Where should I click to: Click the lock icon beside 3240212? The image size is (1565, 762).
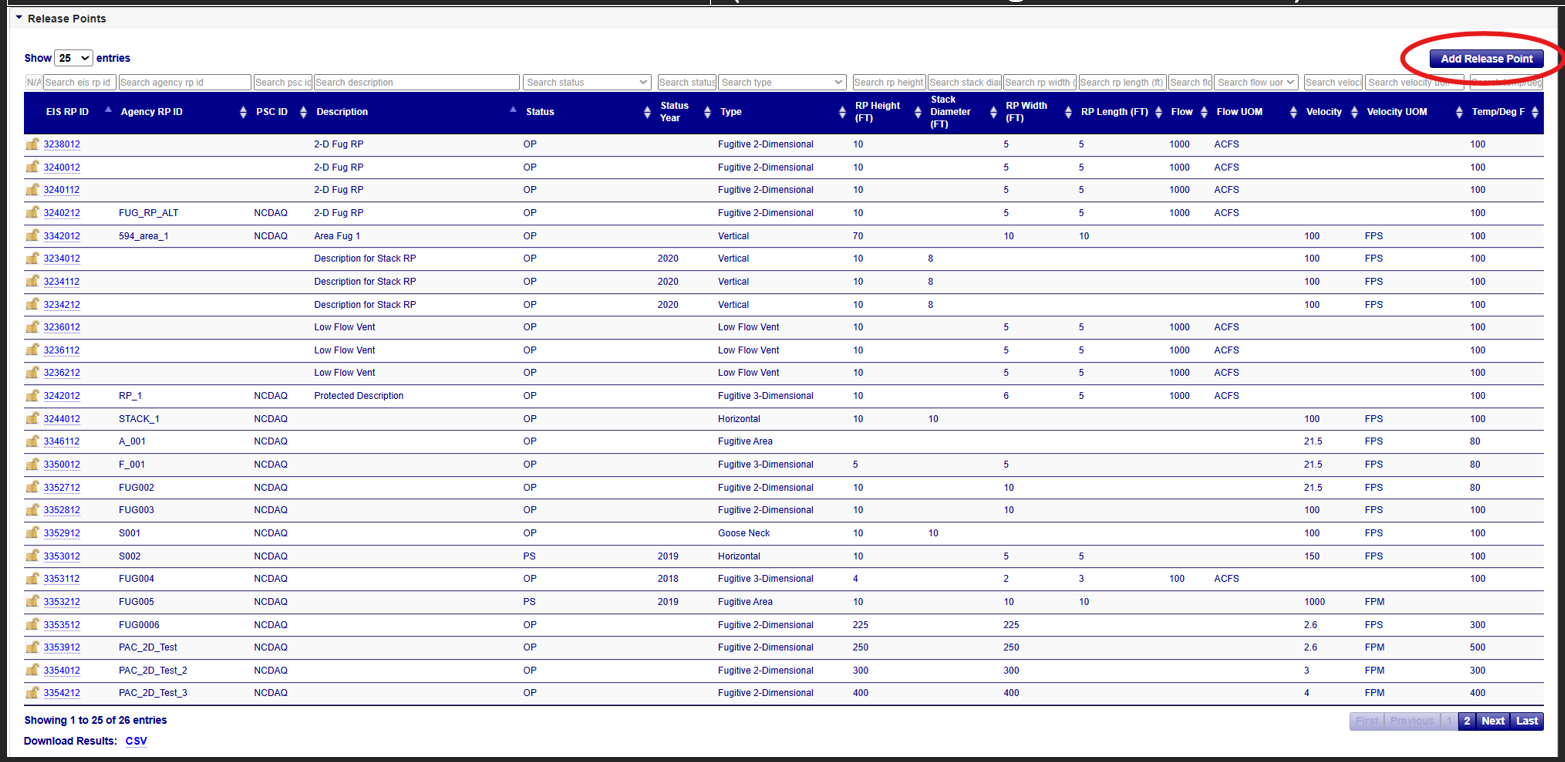[32, 212]
